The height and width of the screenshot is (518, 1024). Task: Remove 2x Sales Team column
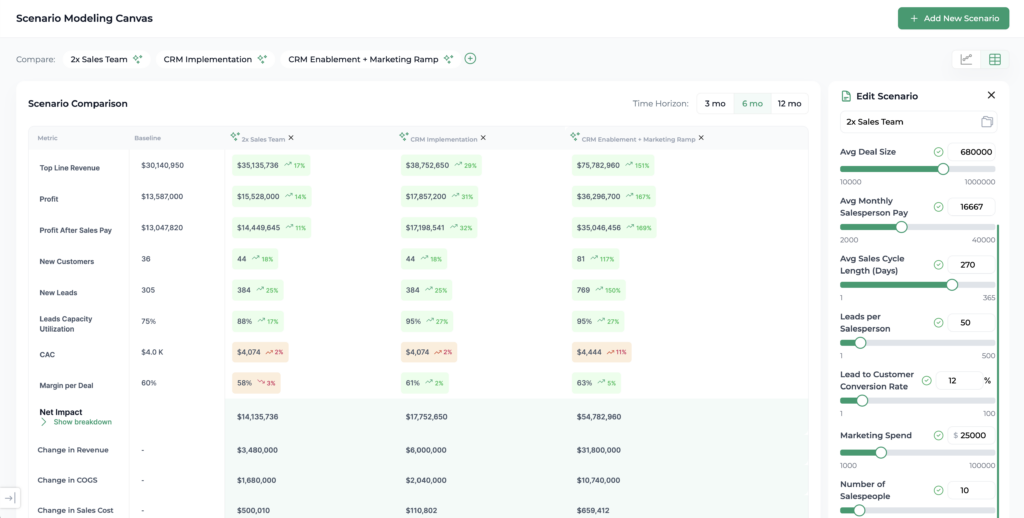point(291,138)
